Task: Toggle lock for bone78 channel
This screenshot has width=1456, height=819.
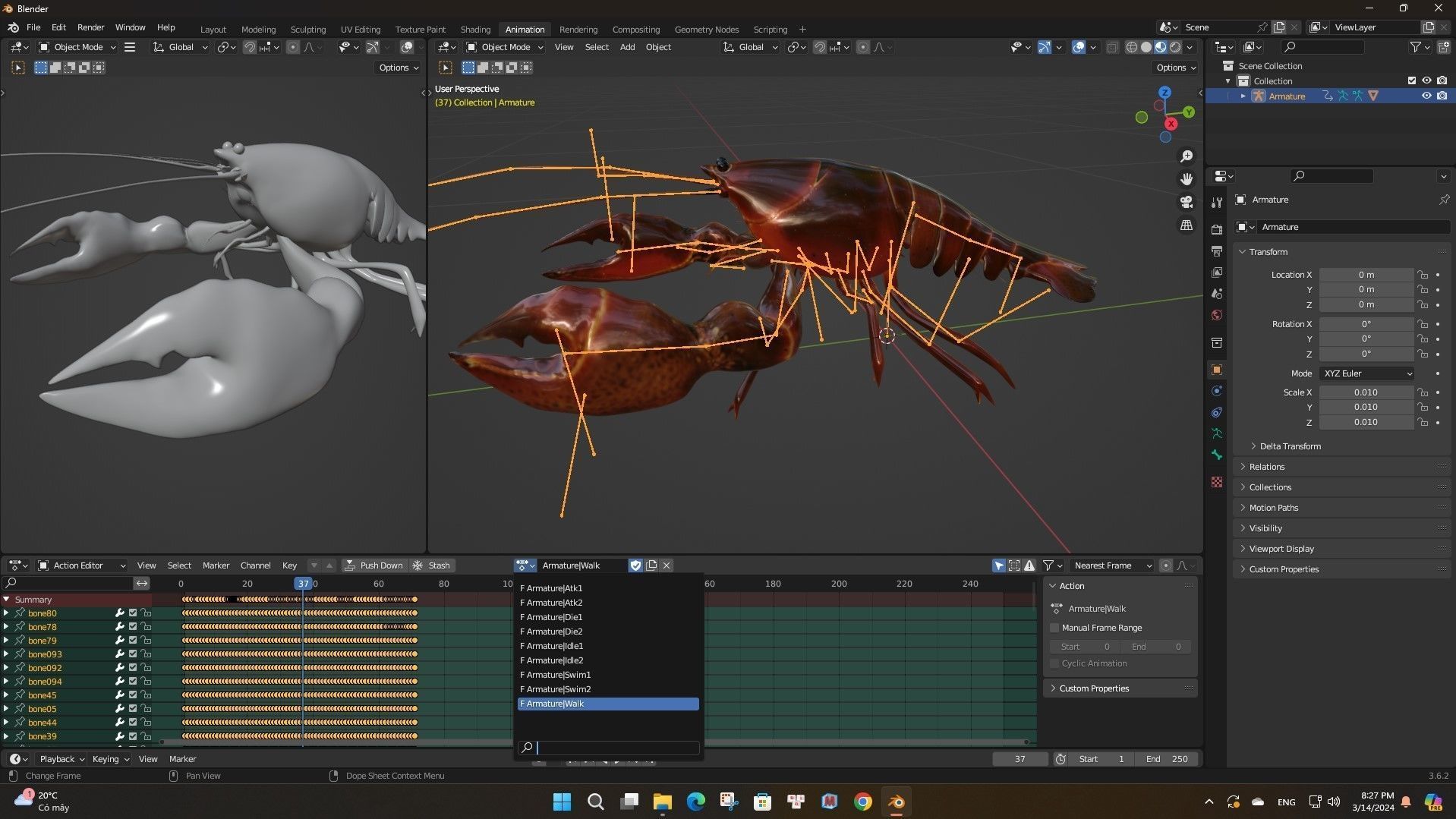Action: tap(146, 627)
